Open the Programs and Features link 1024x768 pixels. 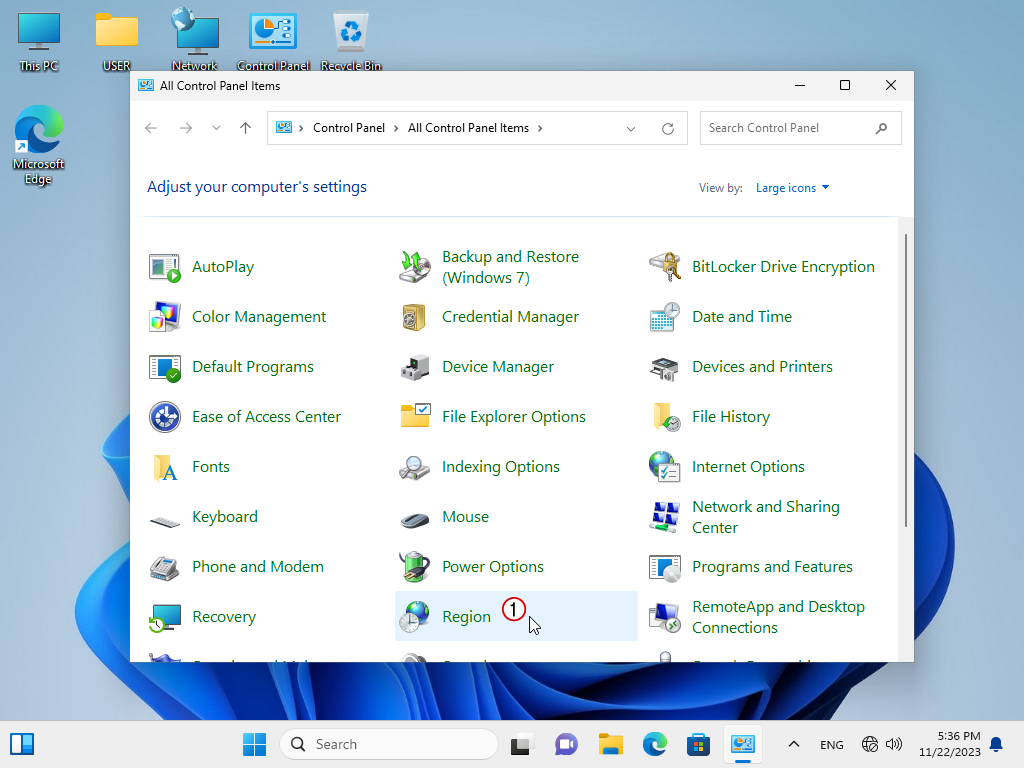(772, 567)
